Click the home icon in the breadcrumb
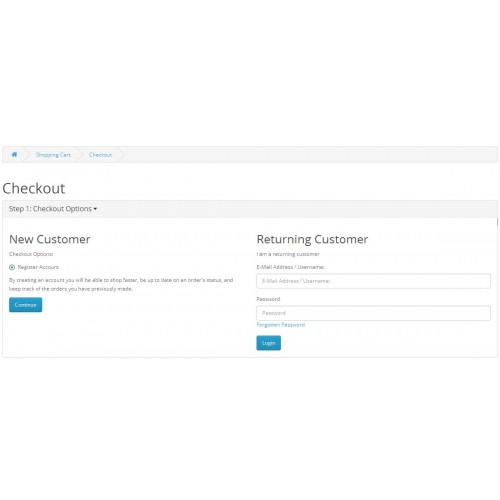Screen dimensions: 500x500 click(x=14, y=154)
